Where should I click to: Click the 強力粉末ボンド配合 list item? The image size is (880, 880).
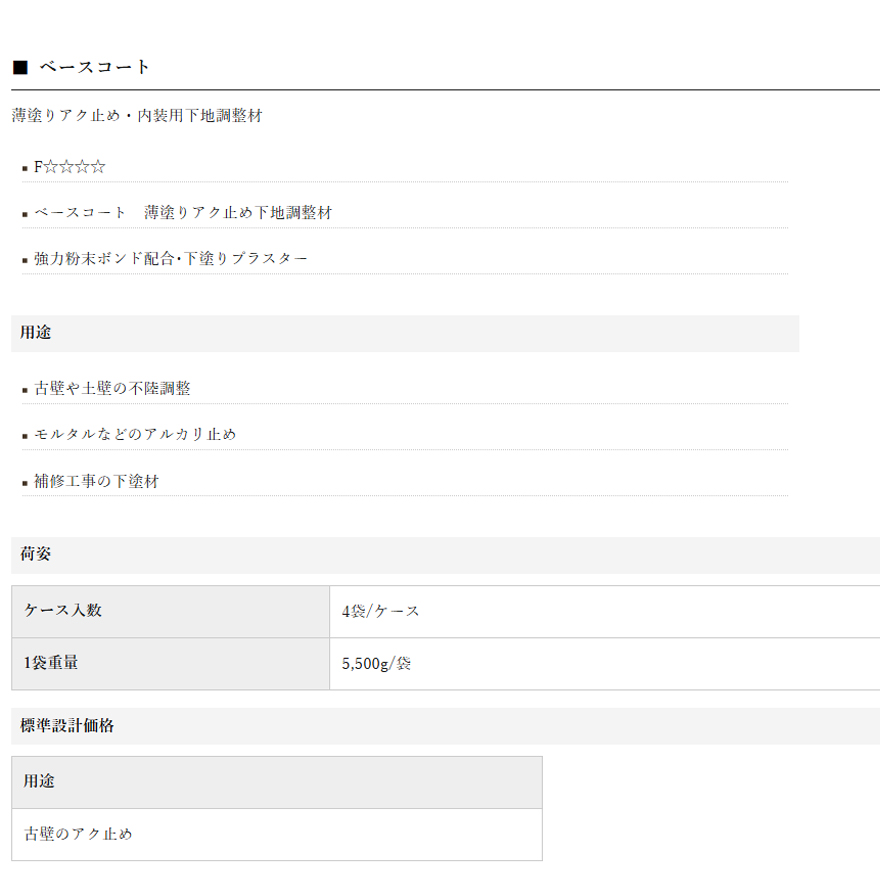[x=171, y=259]
